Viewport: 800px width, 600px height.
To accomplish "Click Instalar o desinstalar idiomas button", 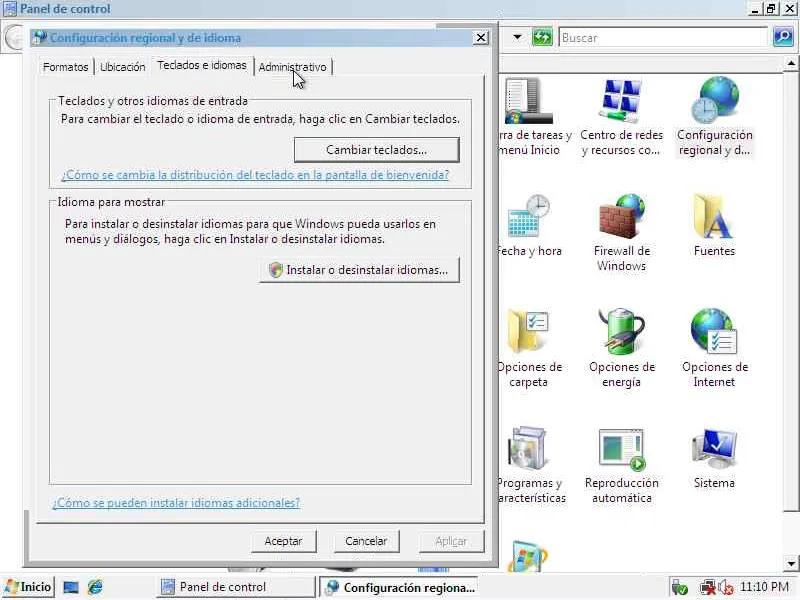I will pyautogui.click(x=359, y=270).
